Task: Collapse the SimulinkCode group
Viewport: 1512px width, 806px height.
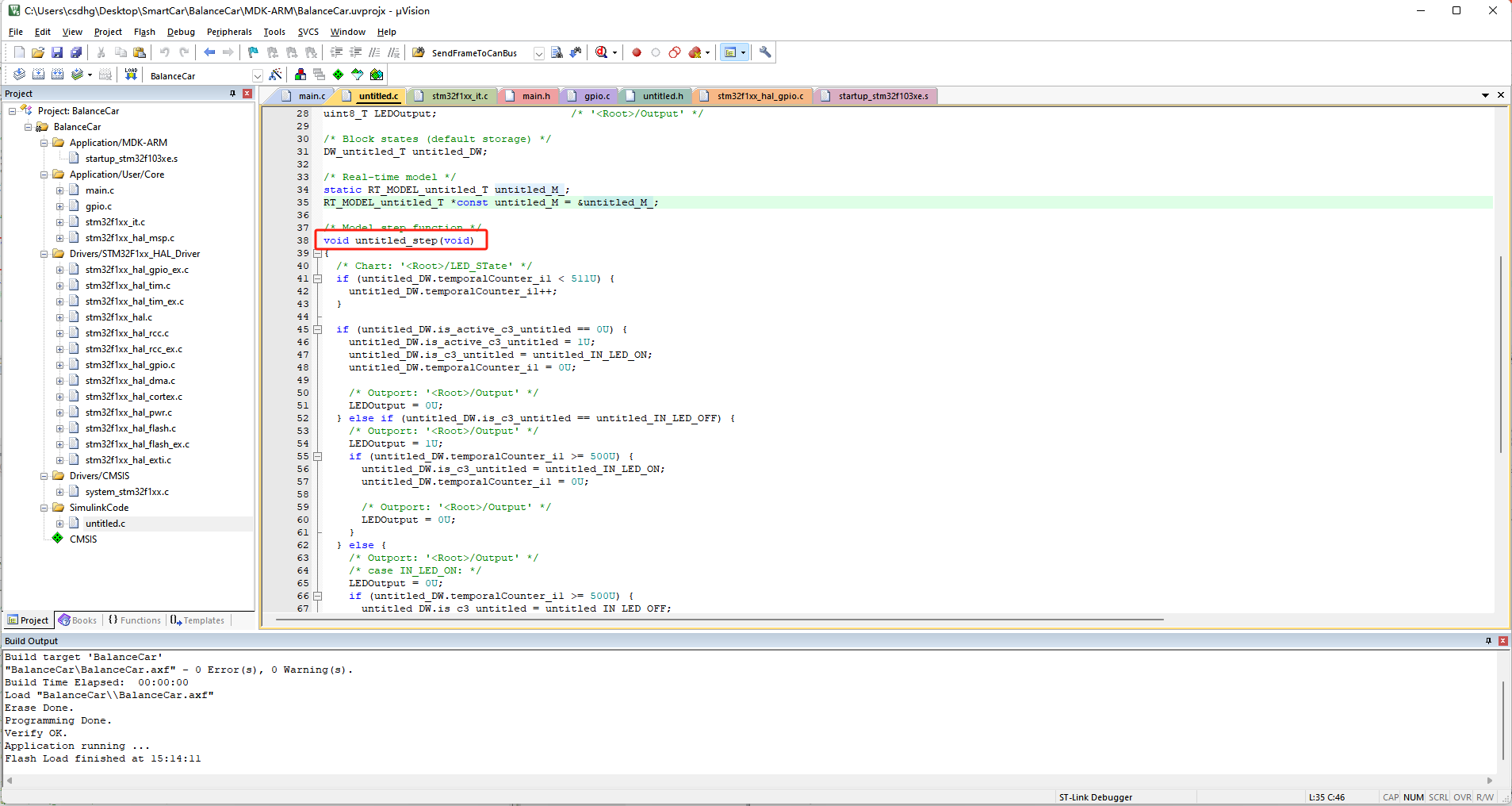Action: (x=44, y=508)
